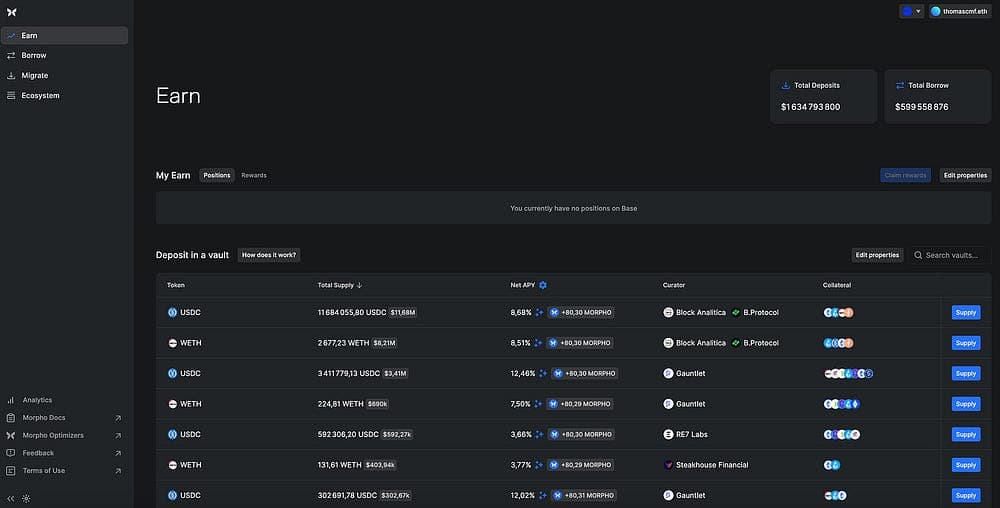Viewport: 1000px width, 508px height.
Task: Click USDC token icon in 3411779,13 row
Action: pyautogui.click(x=172, y=374)
